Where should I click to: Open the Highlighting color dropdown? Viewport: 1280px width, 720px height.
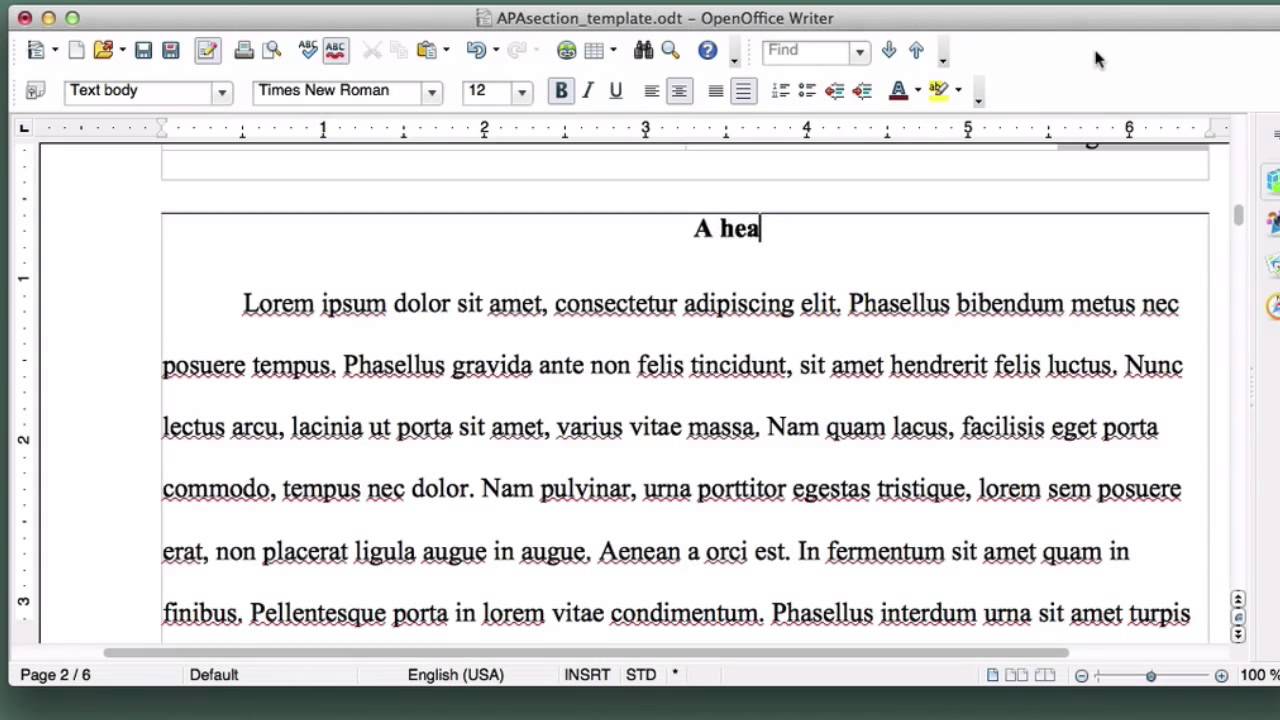(x=958, y=91)
